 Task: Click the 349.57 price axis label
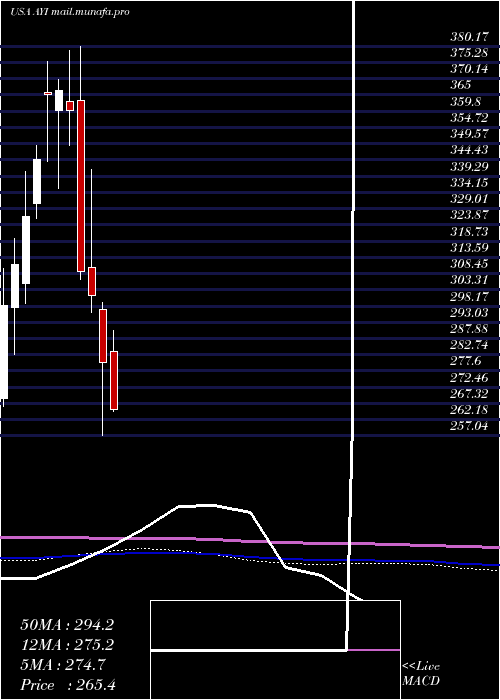click(469, 134)
